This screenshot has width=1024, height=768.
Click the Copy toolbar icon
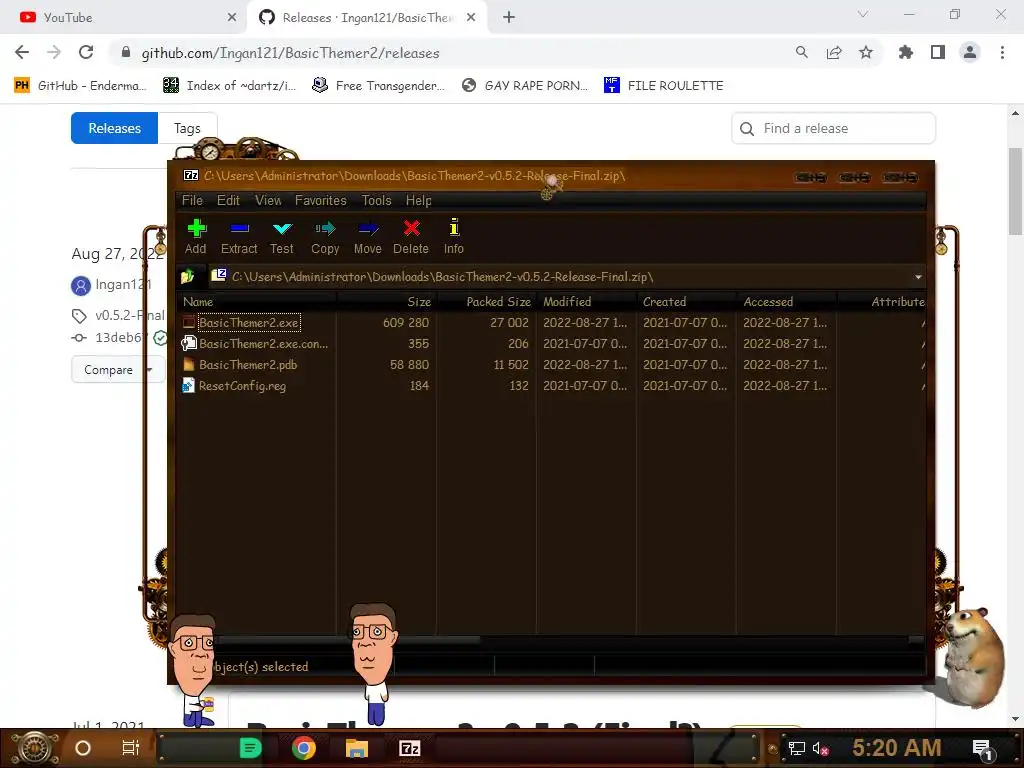click(325, 236)
